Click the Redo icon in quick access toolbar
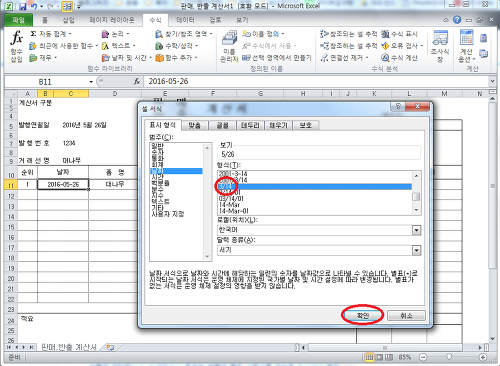500x366 pixels. click(50, 6)
